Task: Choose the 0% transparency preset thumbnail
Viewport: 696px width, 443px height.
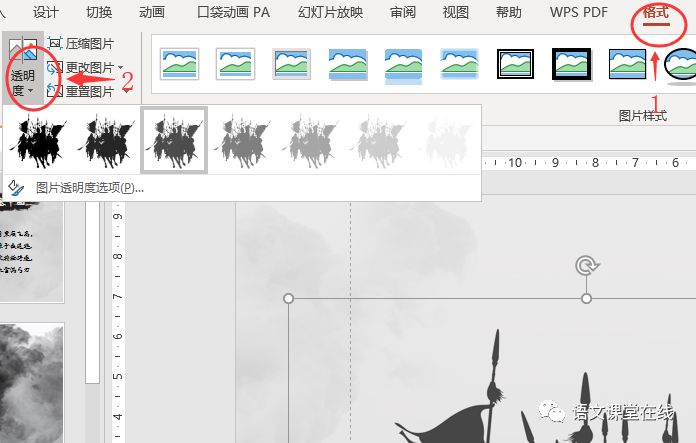Action: (38, 140)
